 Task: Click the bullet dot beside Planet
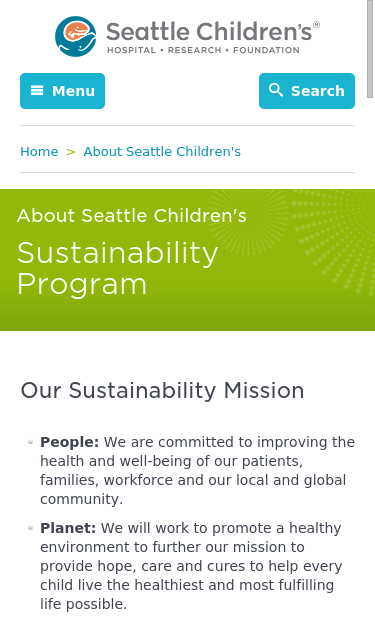coord(30,528)
